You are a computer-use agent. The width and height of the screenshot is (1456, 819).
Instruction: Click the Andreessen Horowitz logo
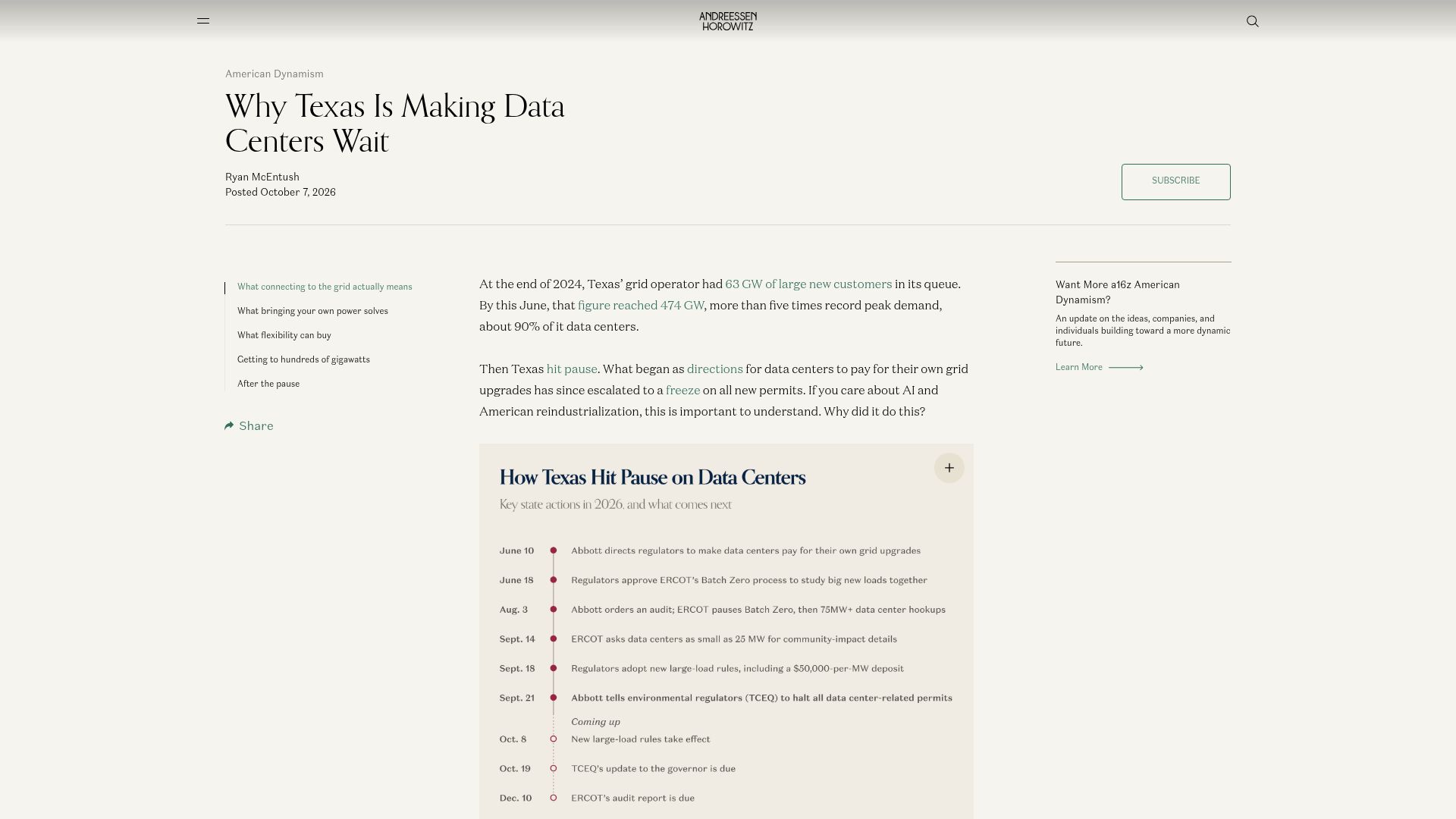click(x=728, y=21)
